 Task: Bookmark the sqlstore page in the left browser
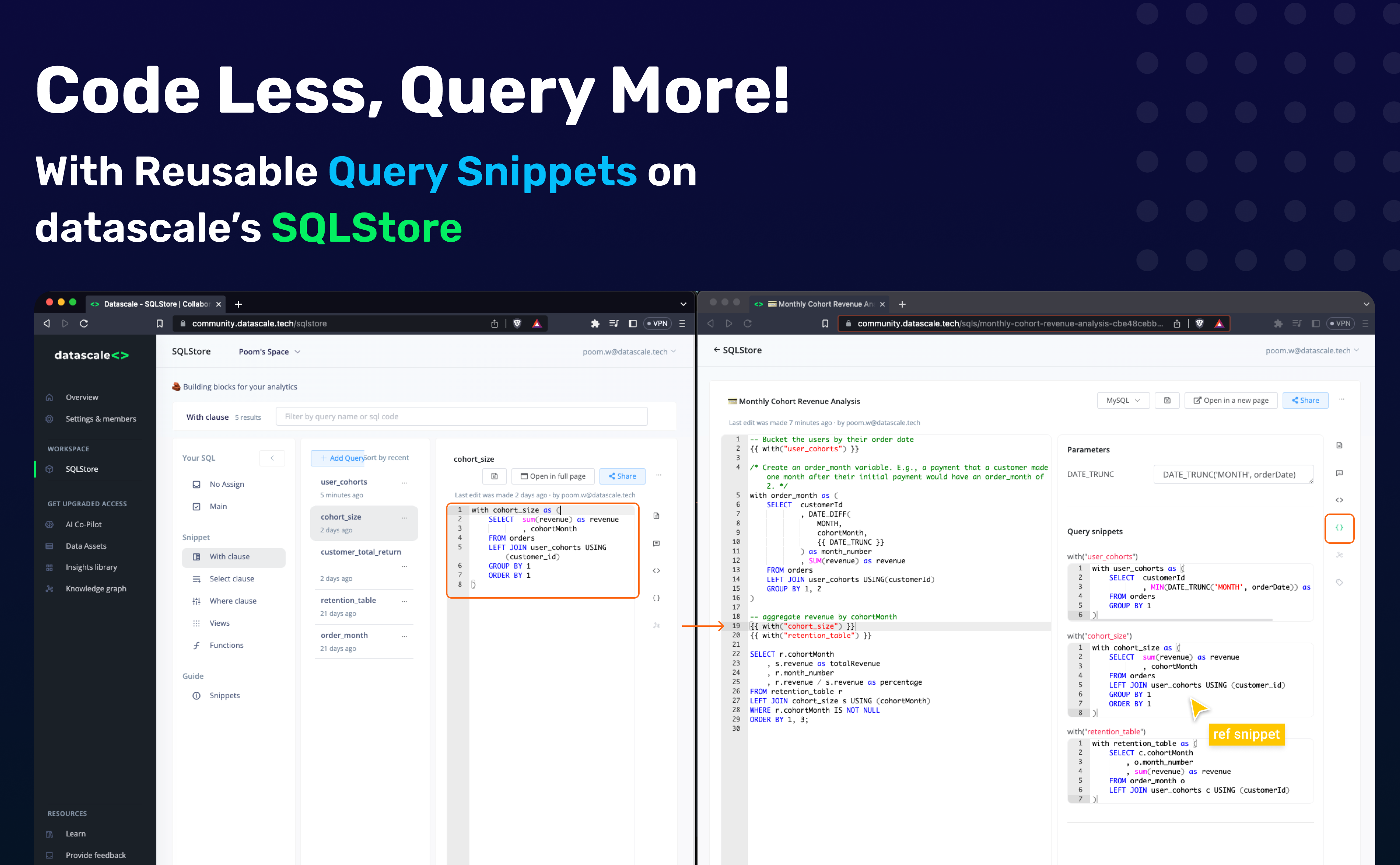pos(160,323)
